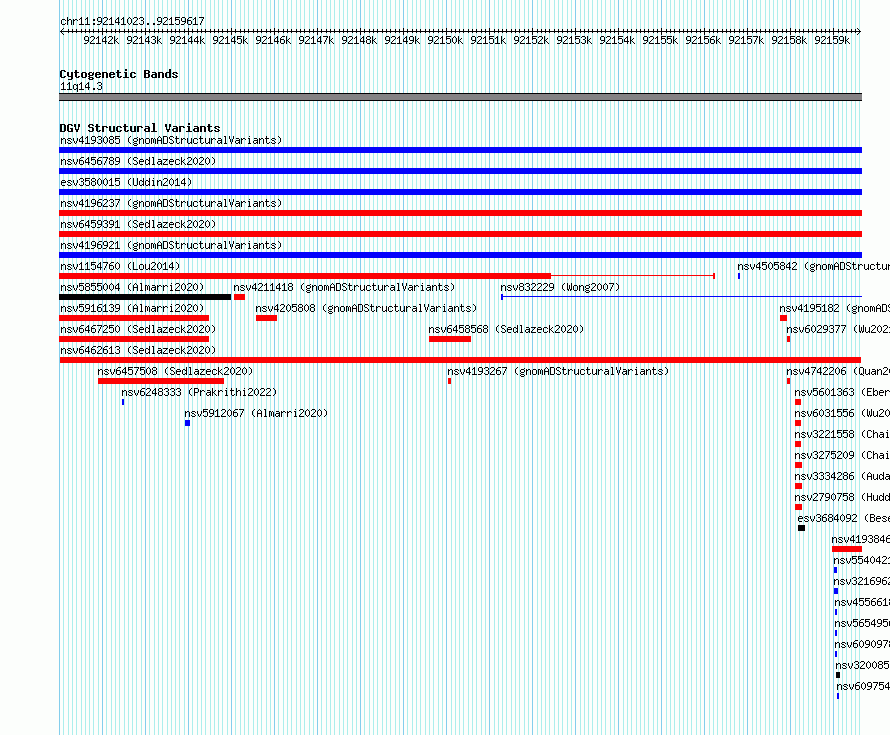Click the red bar under nsv6458568
Screen dimensions: 890x735
(450, 339)
